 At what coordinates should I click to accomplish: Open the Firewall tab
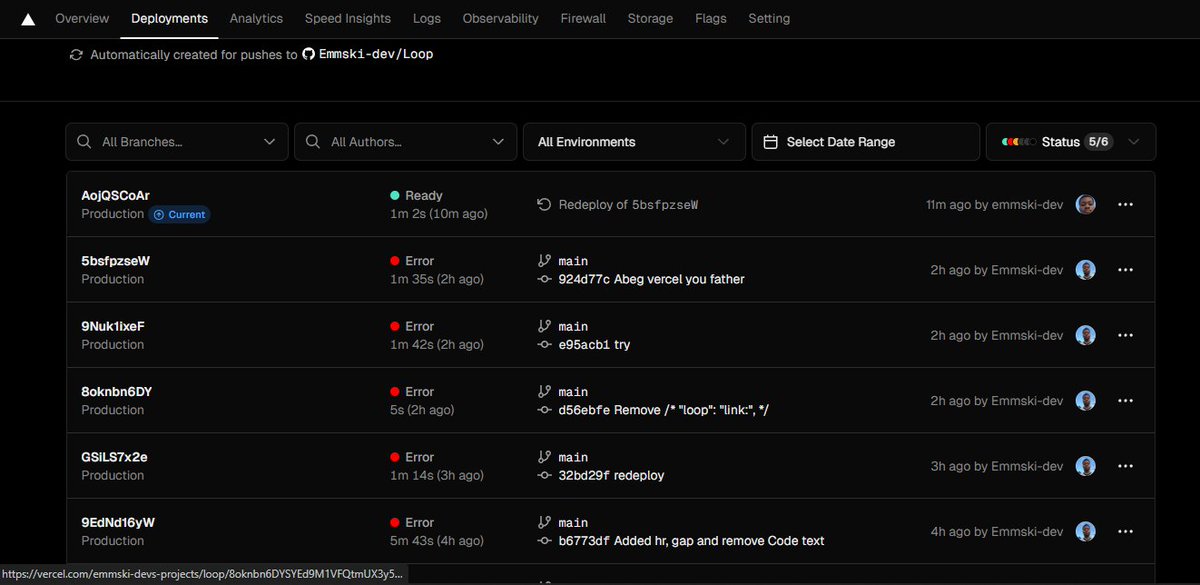[x=583, y=18]
